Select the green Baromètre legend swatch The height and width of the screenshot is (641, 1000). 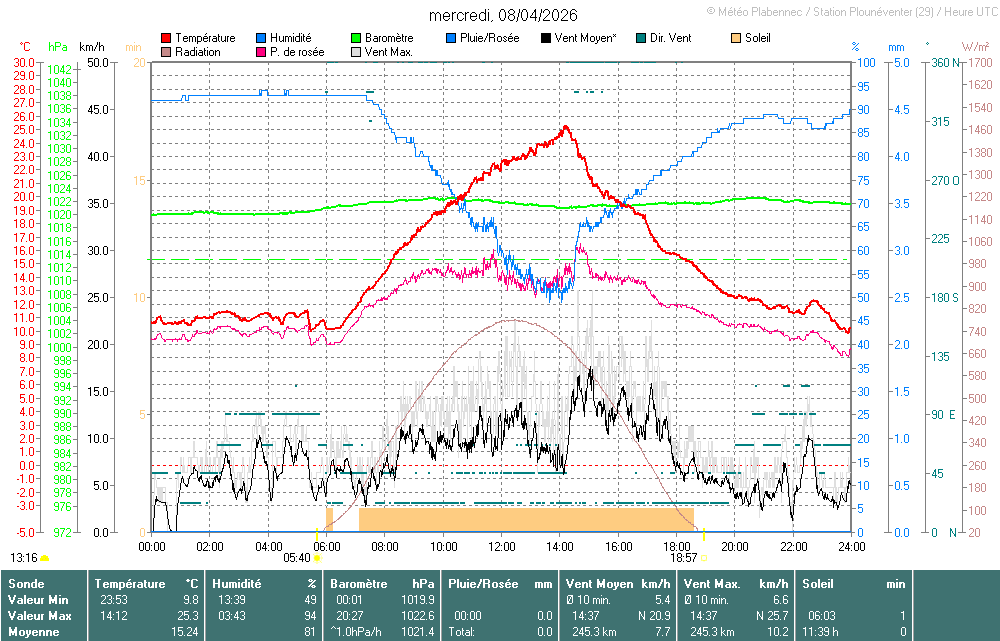[356, 38]
